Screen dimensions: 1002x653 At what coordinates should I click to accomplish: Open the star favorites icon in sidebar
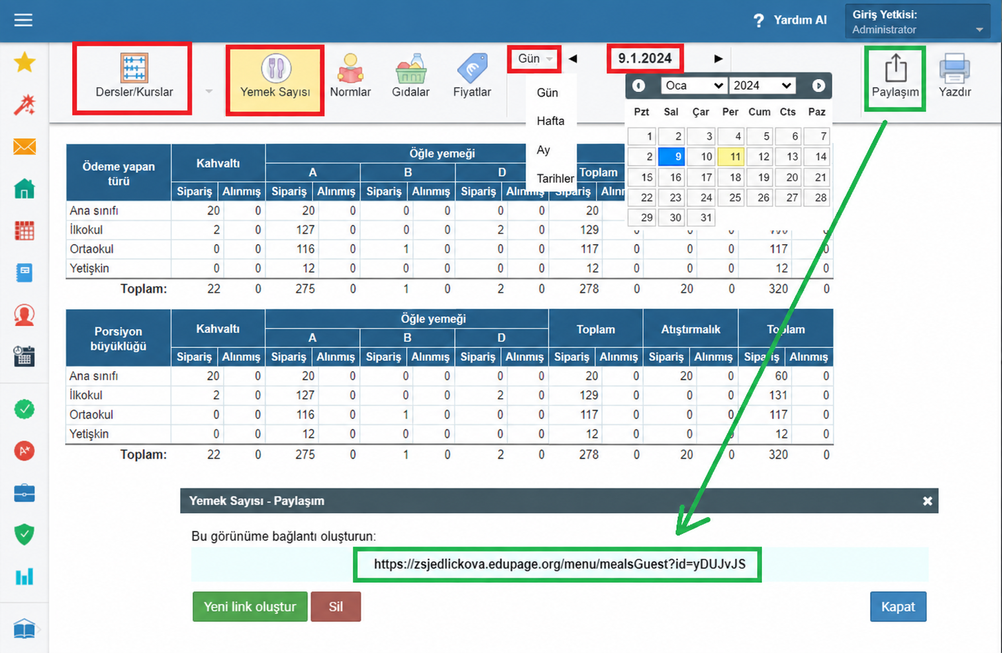24,63
